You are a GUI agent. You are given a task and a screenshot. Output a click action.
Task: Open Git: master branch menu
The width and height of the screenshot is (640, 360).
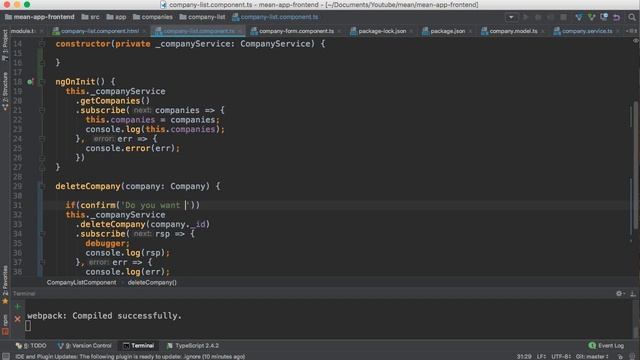pos(592,357)
